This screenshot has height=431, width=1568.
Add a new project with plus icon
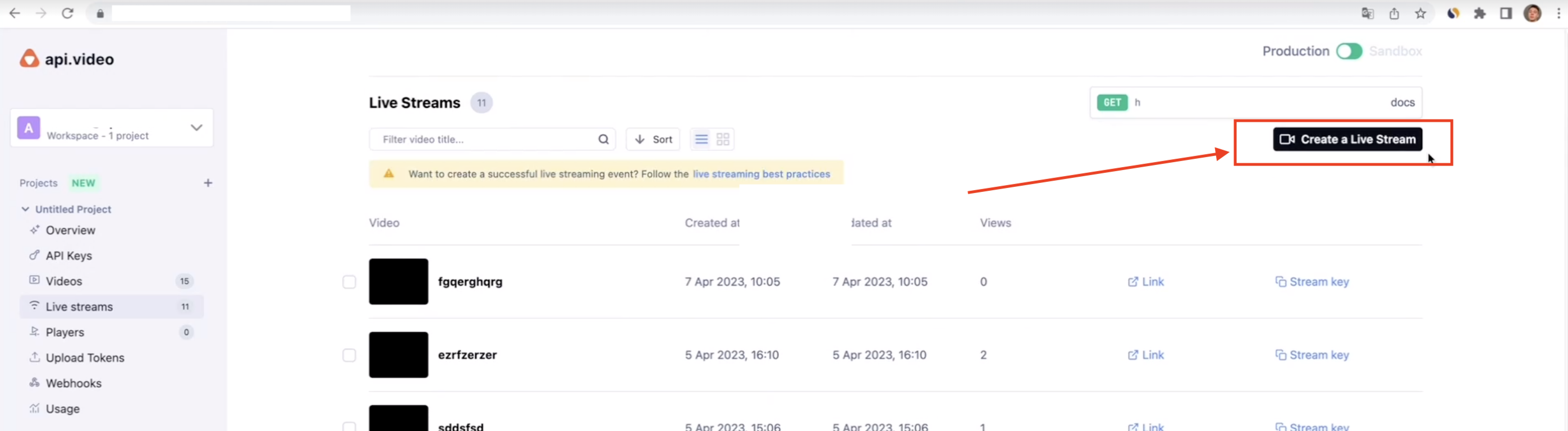point(208,182)
